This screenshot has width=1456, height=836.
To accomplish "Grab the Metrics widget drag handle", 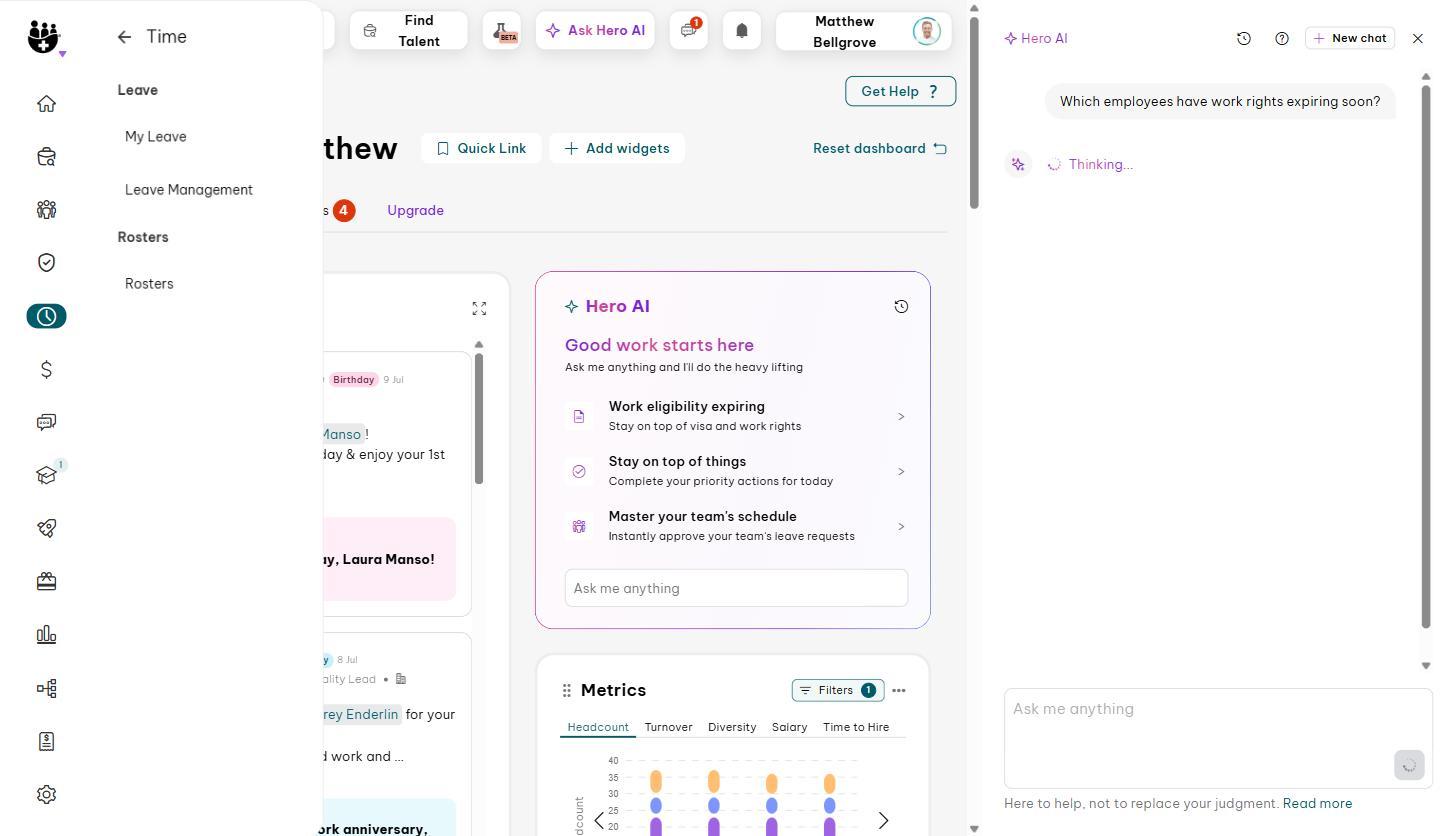I will [x=566, y=690].
